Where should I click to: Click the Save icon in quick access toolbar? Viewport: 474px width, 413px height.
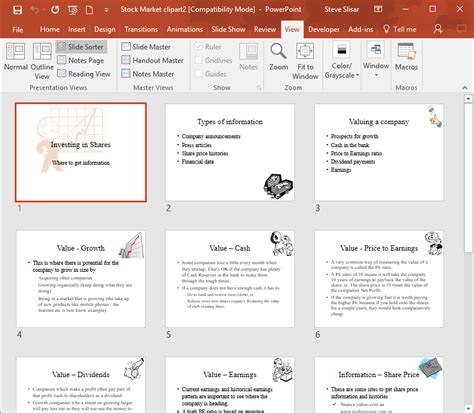point(17,10)
